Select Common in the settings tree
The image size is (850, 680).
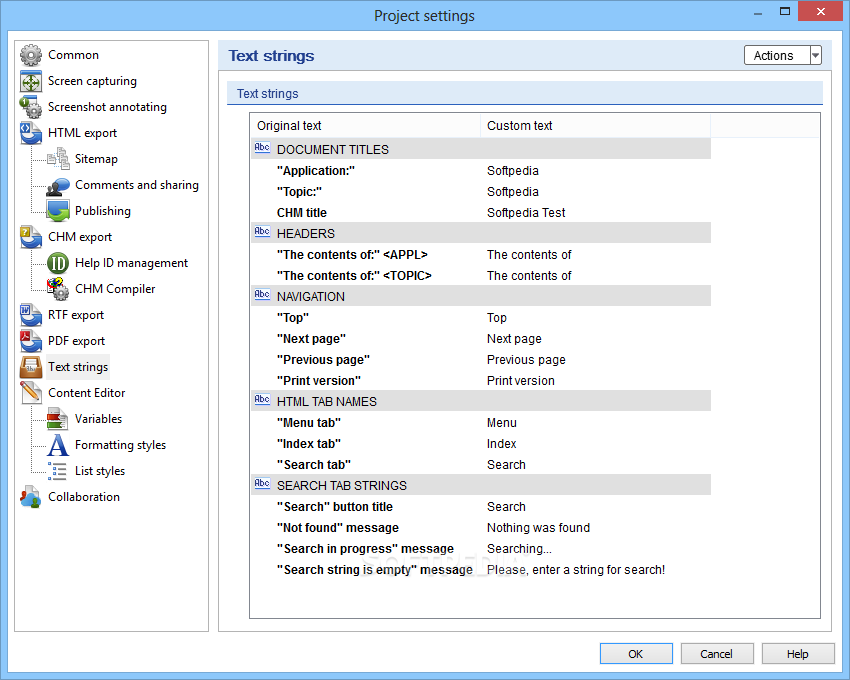(x=73, y=55)
